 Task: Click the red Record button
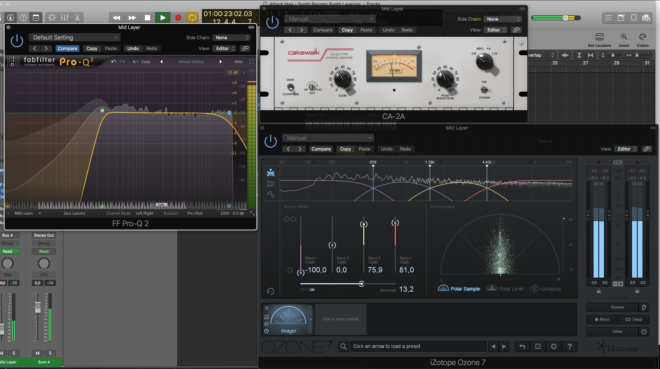click(x=178, y=18)
